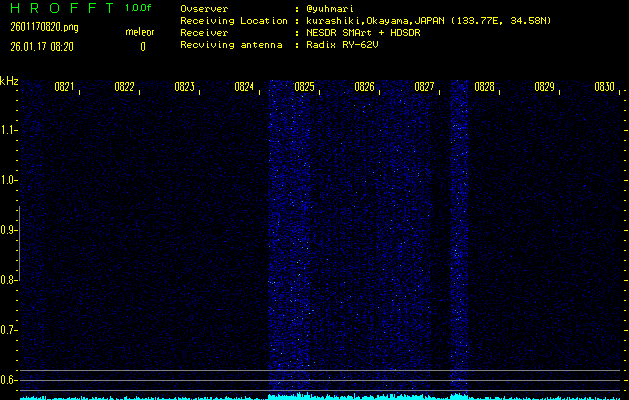Click the 0.7 frequency axis label
Viewport: 629px width, 400px height.
click(7, 330)
